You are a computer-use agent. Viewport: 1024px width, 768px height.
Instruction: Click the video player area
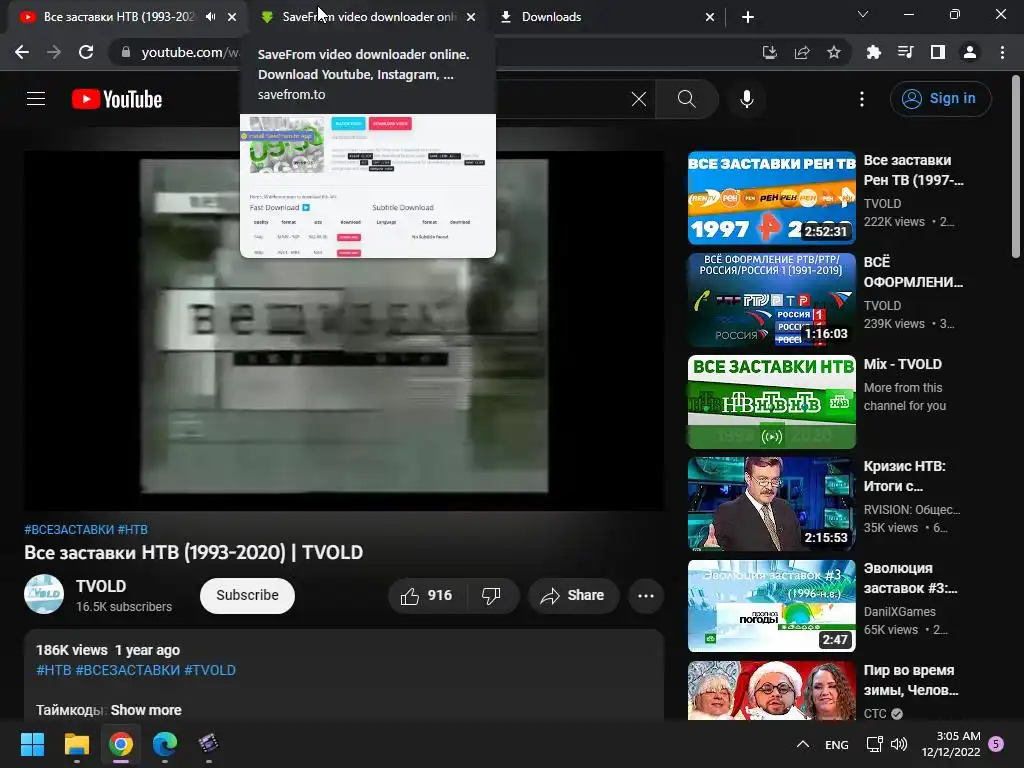coord(344,330)
